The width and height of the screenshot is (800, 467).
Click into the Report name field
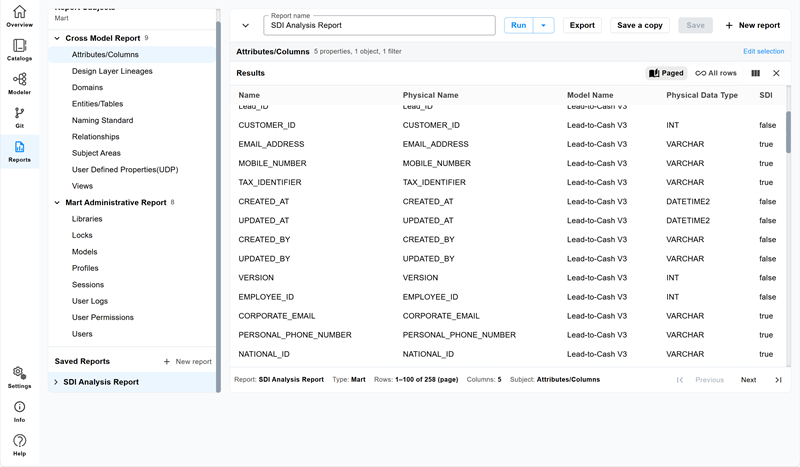[379, 25]
